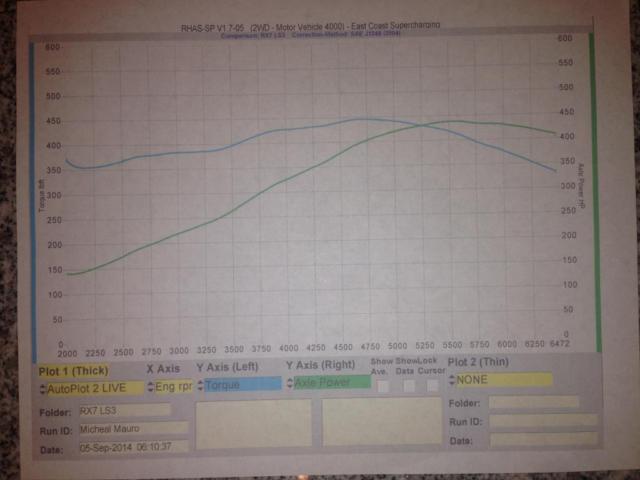Image resolution: width=640 pixels, height=480 pixels.
Task: Open the Plot 1 AutoPlot 2 LIVE selector
Action: point(95,388)
